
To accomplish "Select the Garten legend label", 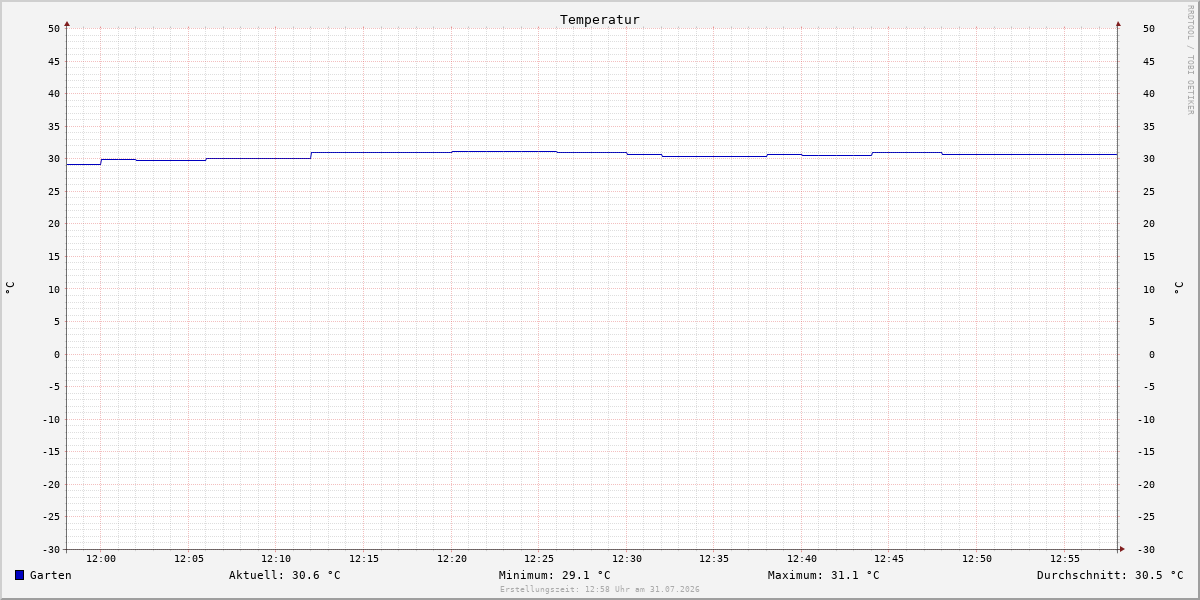I will (x=51, y=575).
